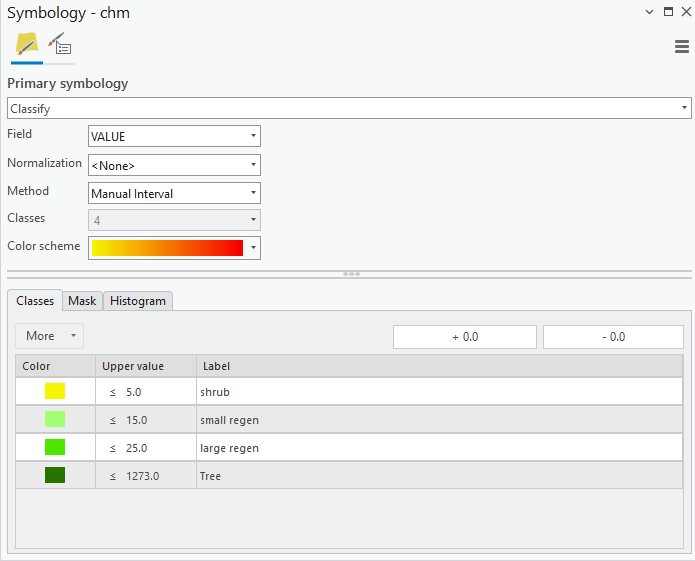Open the pane options chevron beside the title
The height and width of the screenshot is (561, 695).
[649, 12]
